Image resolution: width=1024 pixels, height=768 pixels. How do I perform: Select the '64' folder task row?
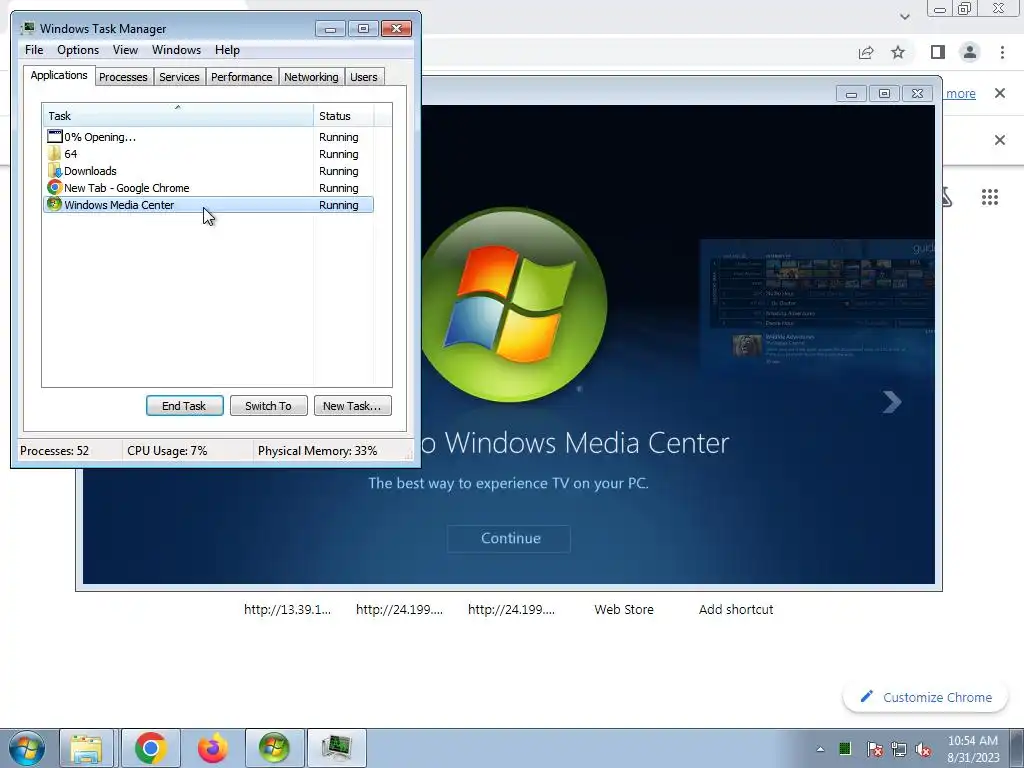[208, 154]
